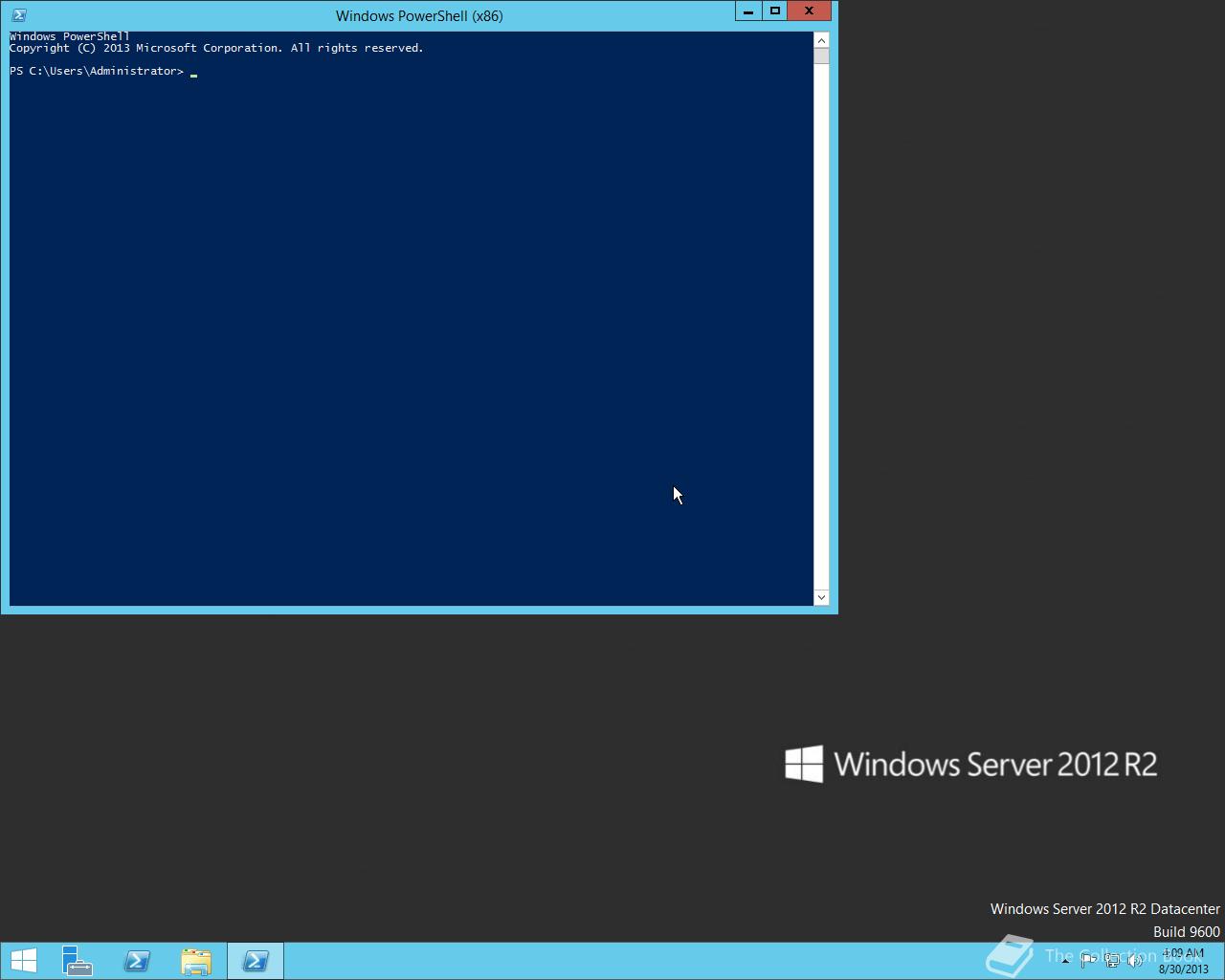Open the Start button on the taskbar

[23, 961]
